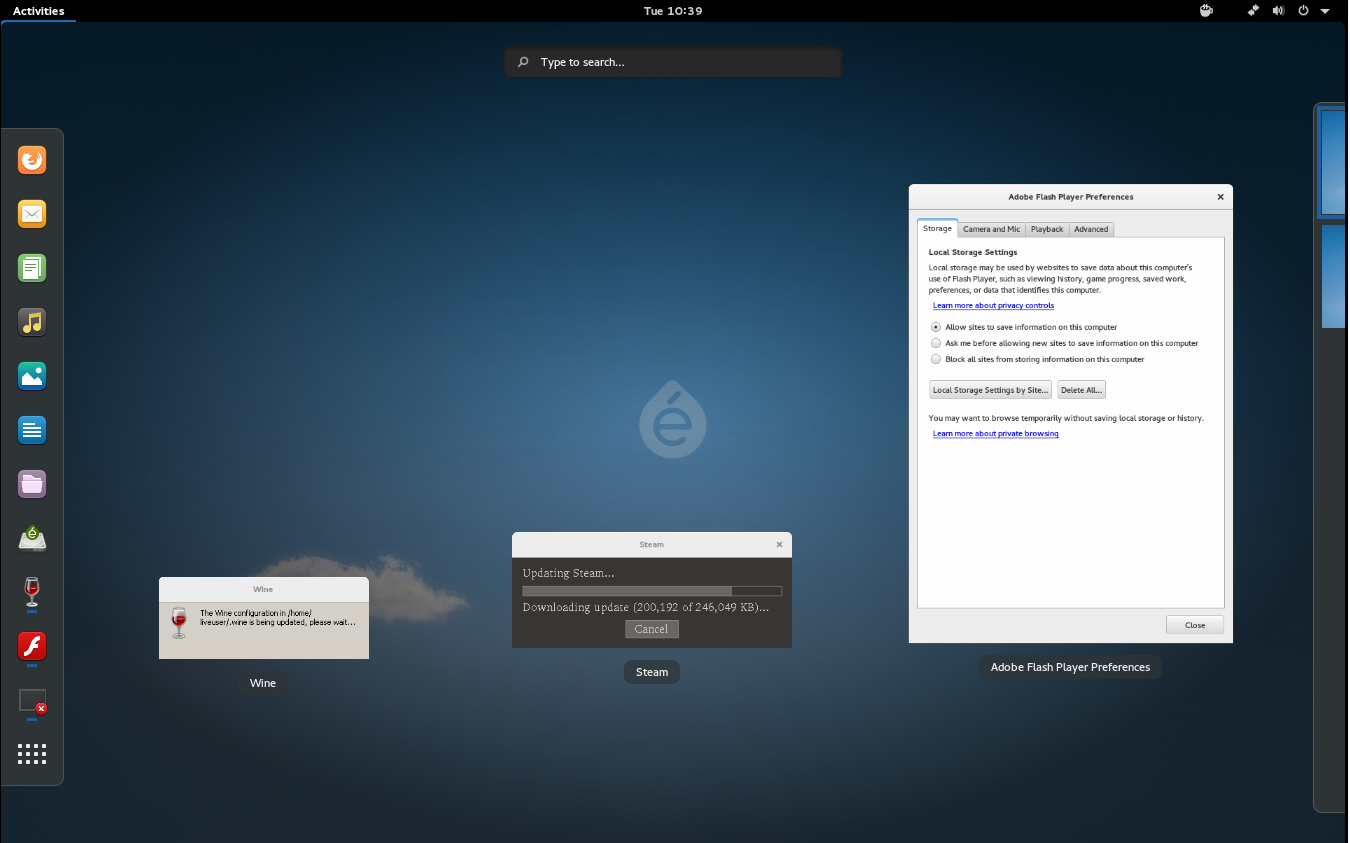This screenshot has height=843, width=1350.
Task: Click the Steam download progress bar
Action: point(652,591)
